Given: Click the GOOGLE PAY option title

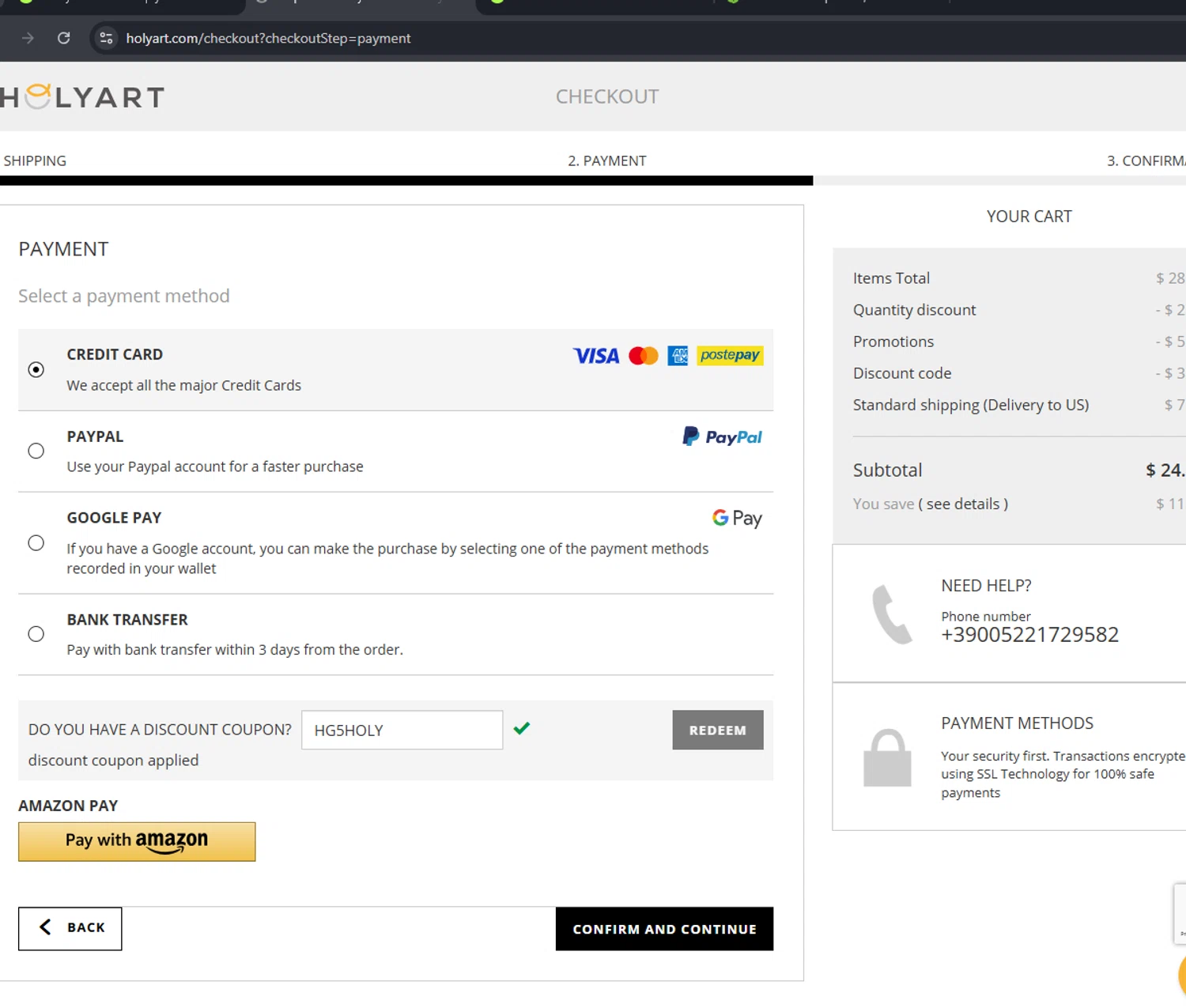Looking at the screenshot, I should coord(114,518).
